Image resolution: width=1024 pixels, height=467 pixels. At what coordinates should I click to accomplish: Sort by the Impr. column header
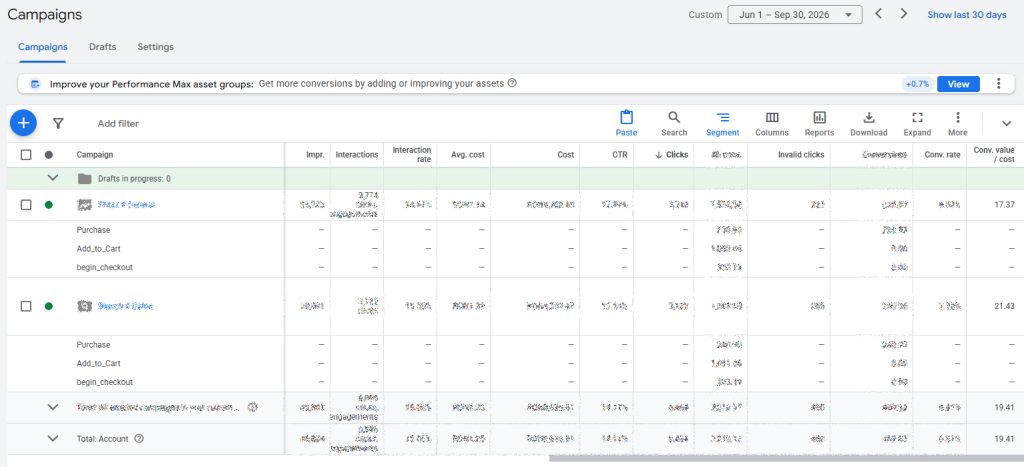pyautogui.click(x=315, y=155)
